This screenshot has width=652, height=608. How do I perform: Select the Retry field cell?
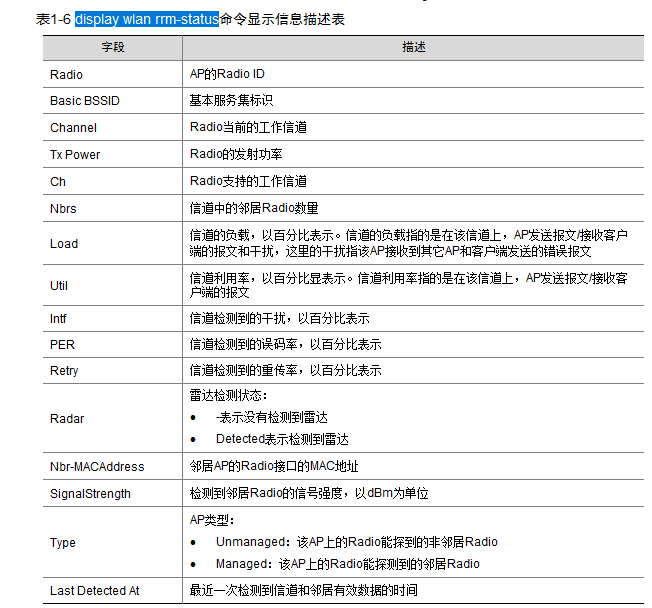coord(113,371)
